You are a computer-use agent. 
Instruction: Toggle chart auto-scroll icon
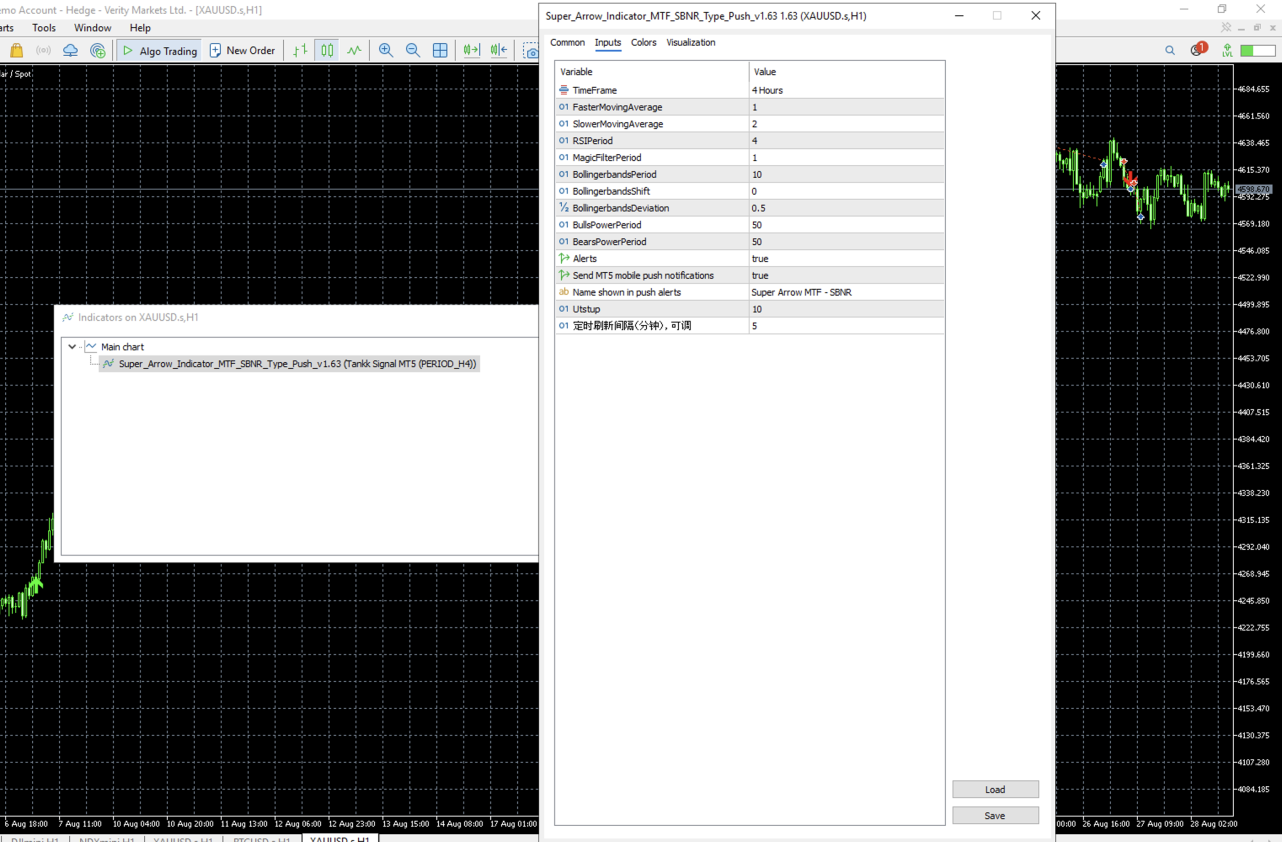(471, 50)
